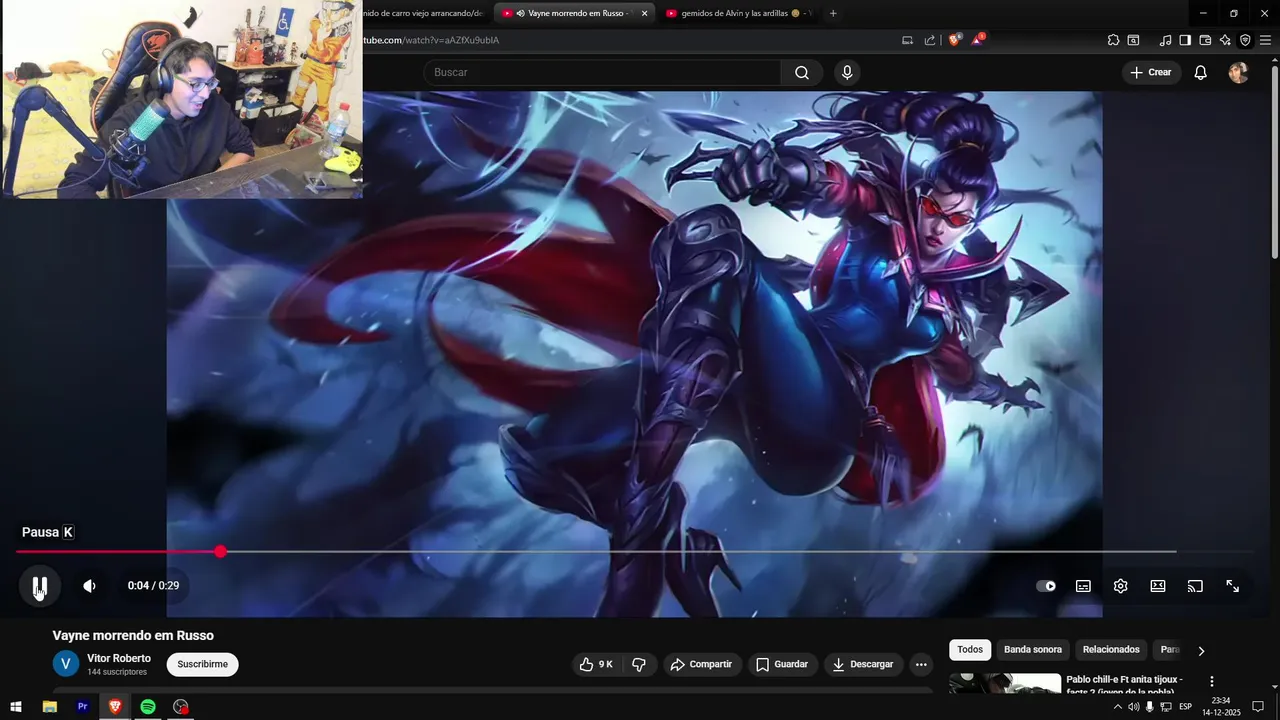Click the install app icon in address bar

907,40
